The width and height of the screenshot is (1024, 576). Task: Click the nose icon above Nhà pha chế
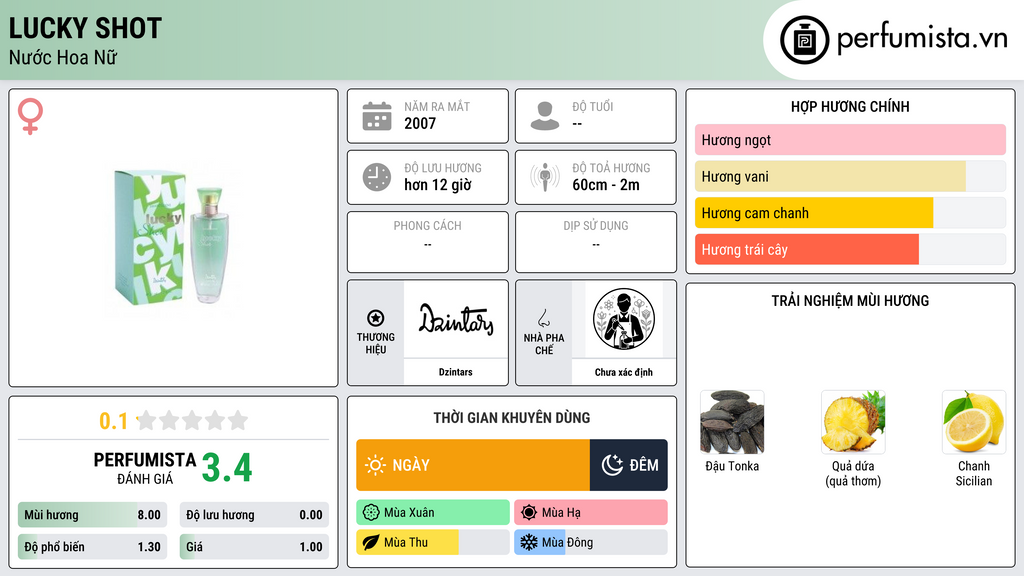[x=543, y=318]
